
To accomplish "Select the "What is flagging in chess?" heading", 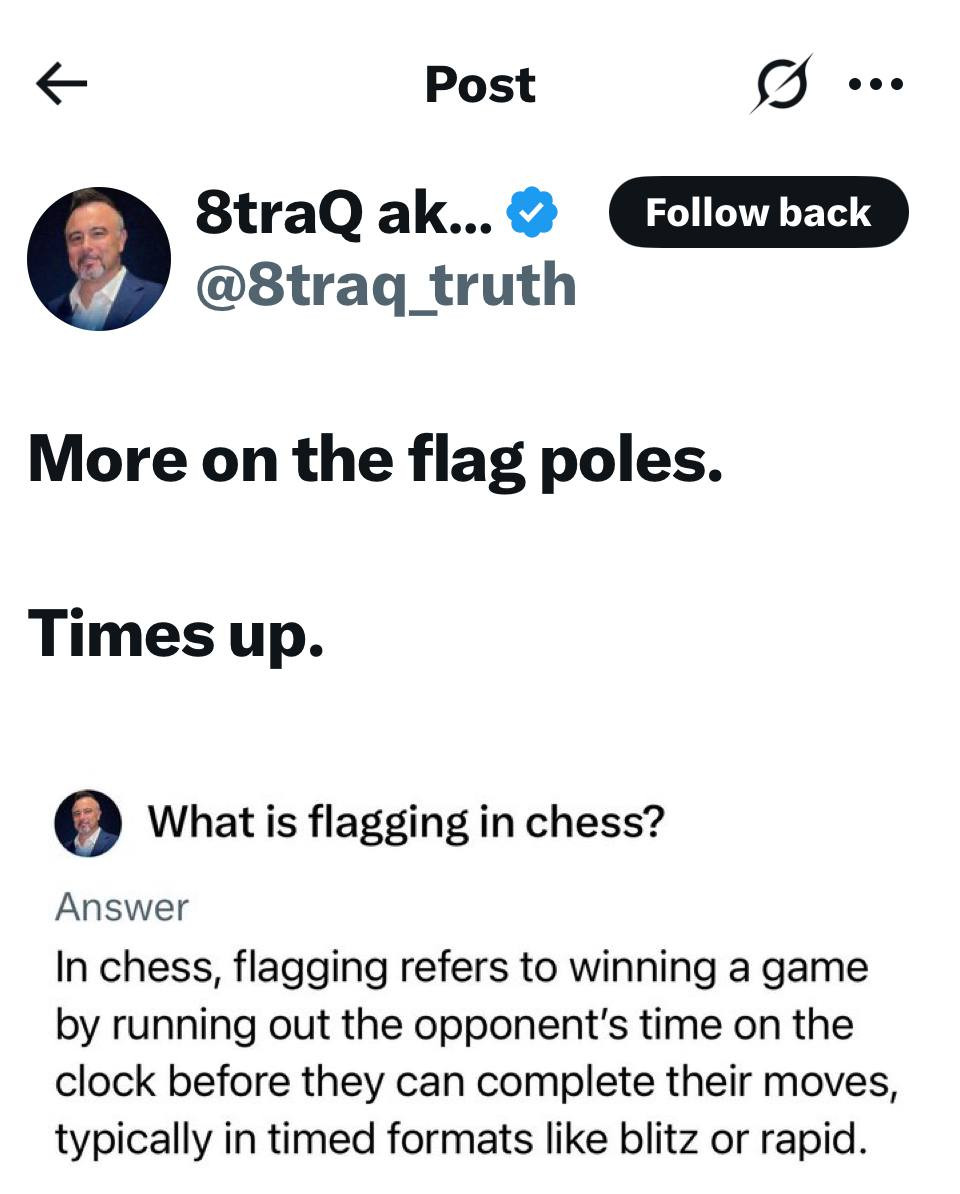I will (x=406, y=823).
